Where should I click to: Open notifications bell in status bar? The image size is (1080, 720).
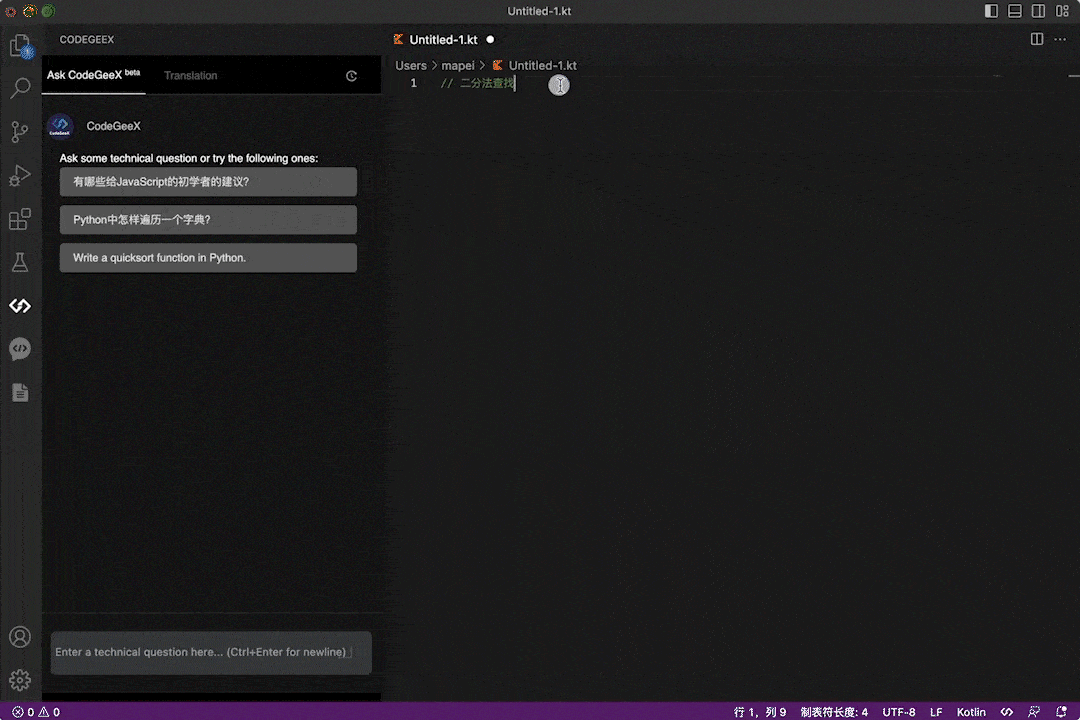1061,712
